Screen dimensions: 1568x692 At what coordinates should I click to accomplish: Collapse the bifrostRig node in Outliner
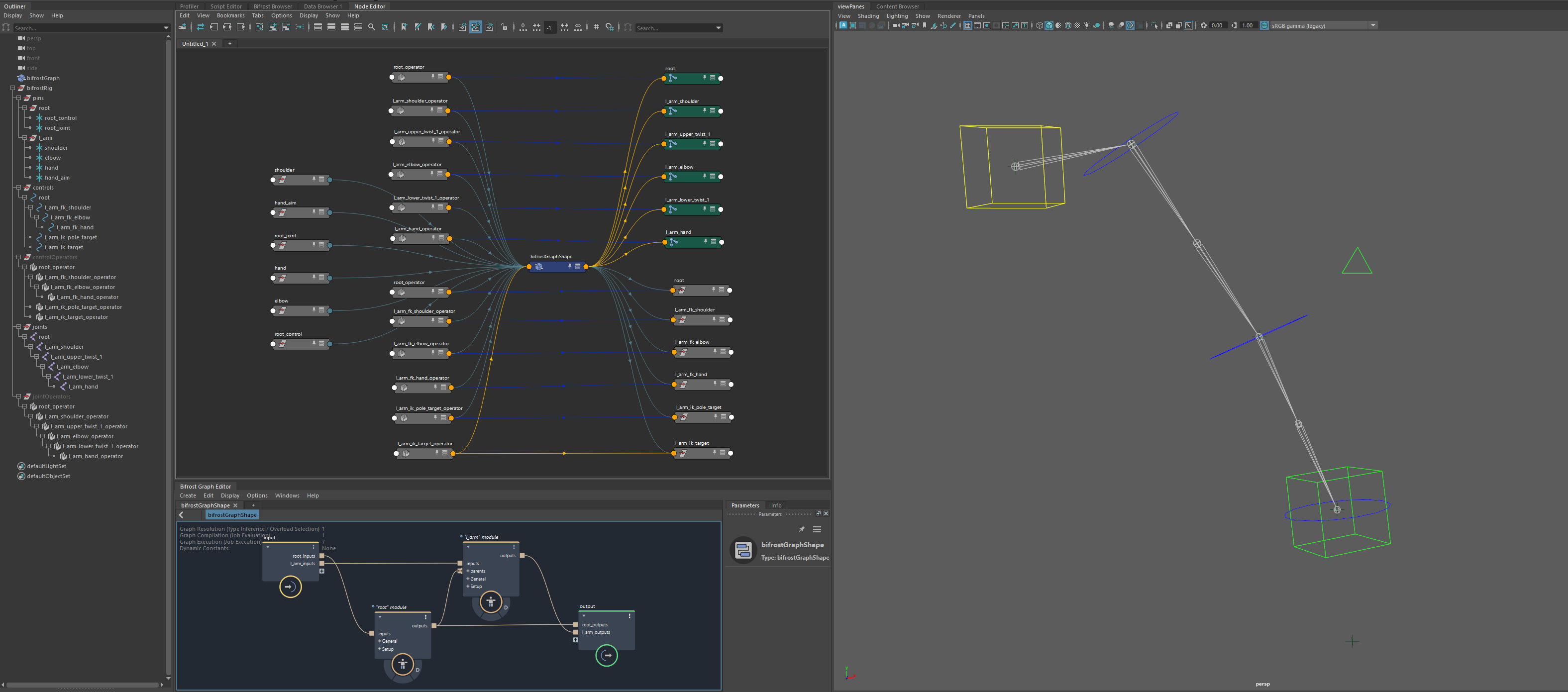13,88
